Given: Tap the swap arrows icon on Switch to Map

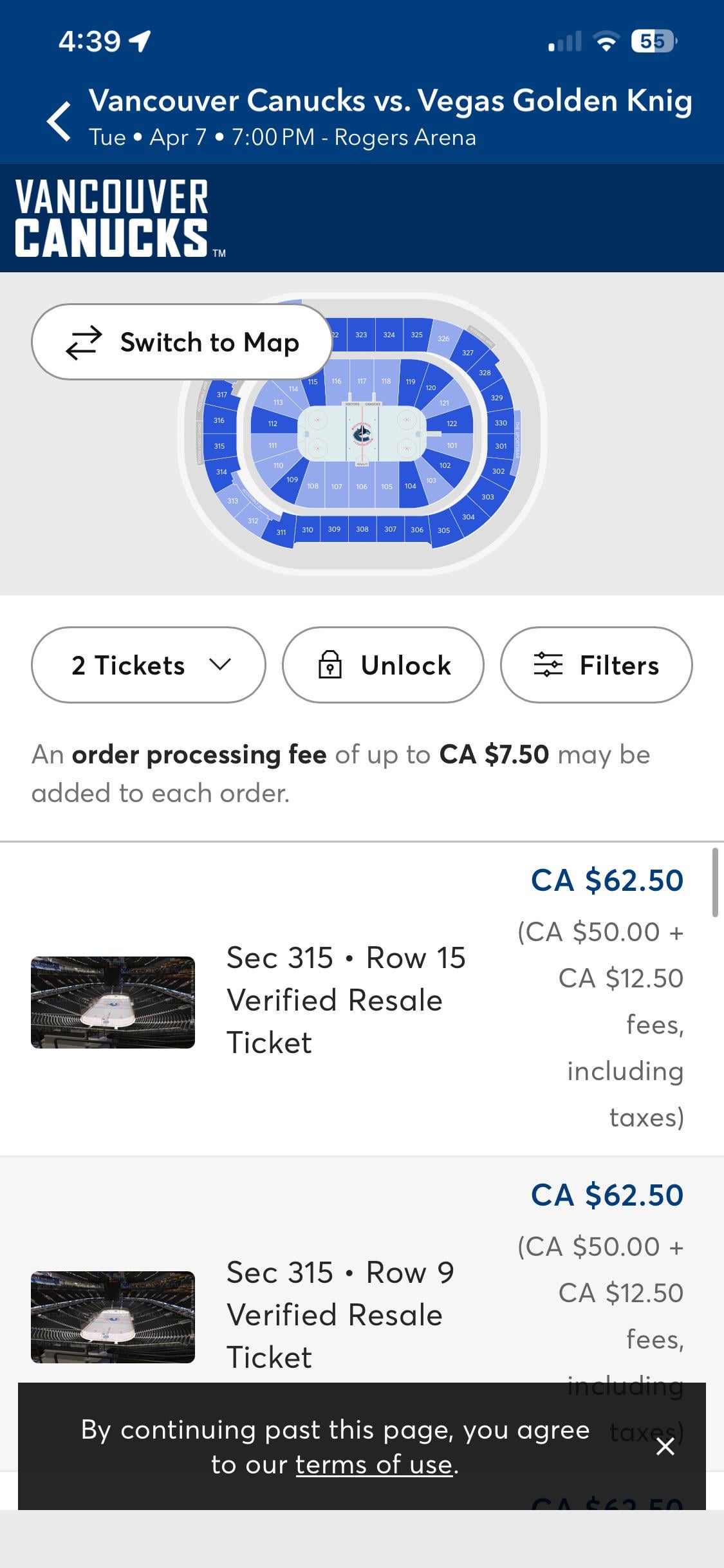Looking at the screenshot, I should [x=84, y=342].
